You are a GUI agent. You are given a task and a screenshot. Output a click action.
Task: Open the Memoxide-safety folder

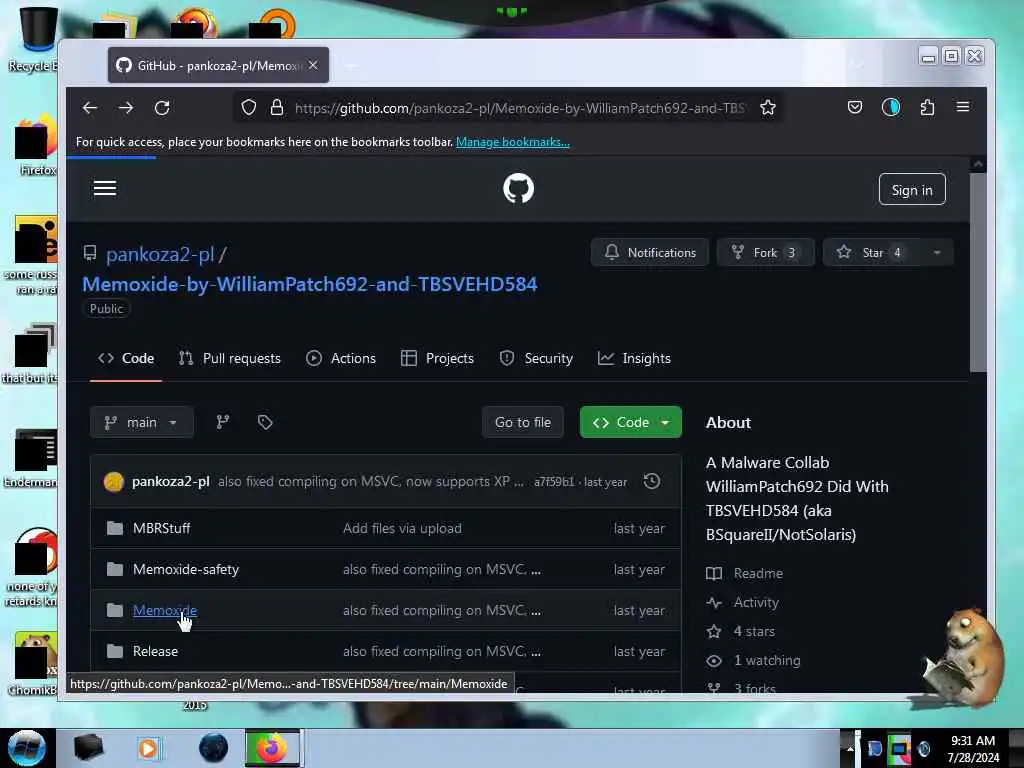point(185,569)
